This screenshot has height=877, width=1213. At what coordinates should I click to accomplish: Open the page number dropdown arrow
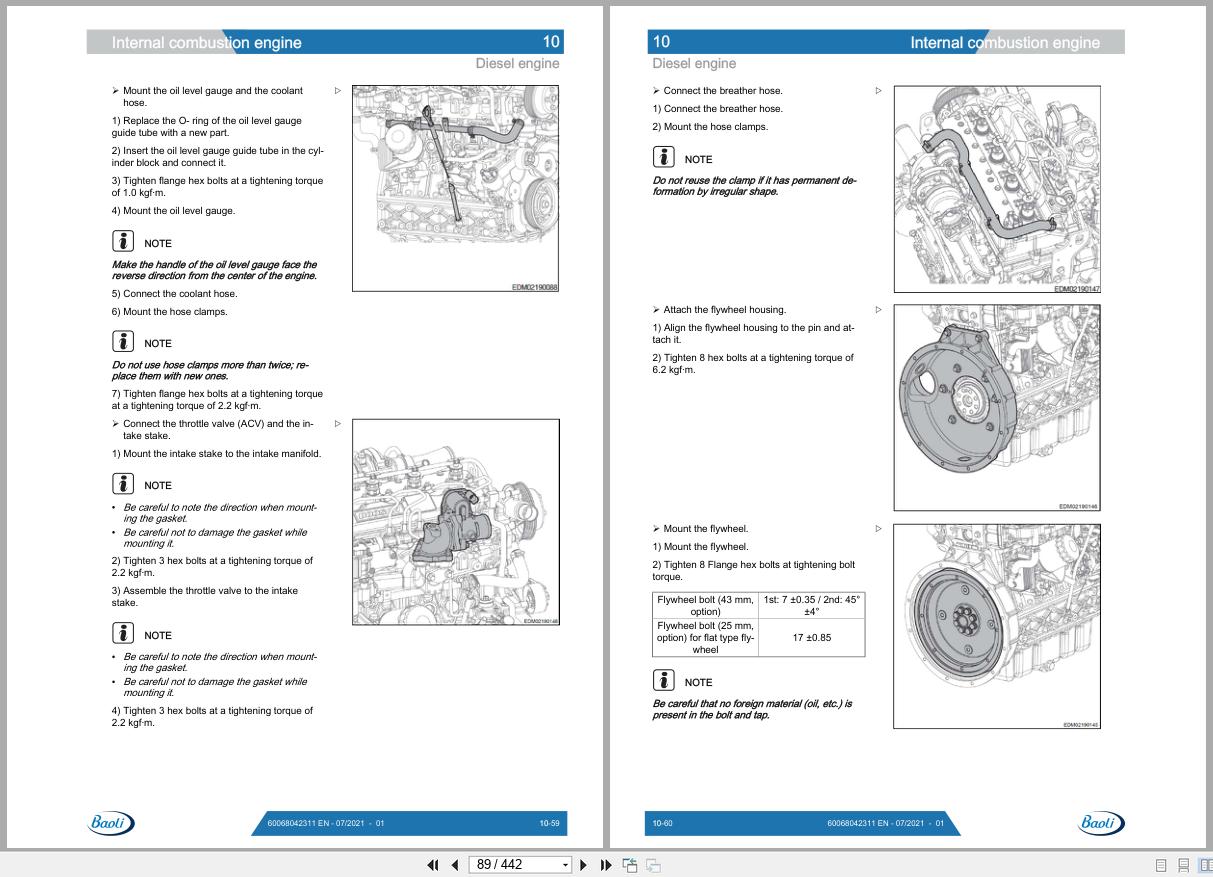(565, 865)
